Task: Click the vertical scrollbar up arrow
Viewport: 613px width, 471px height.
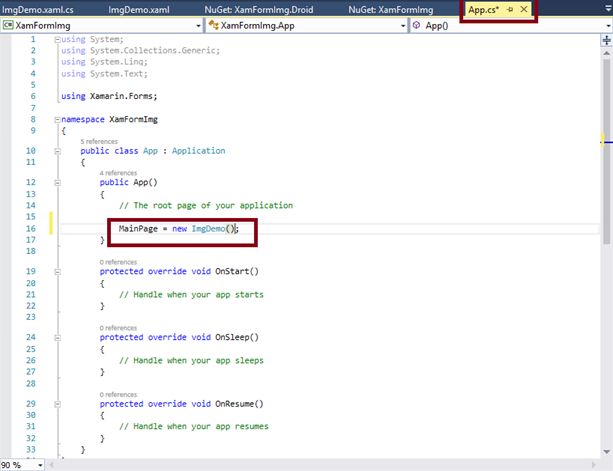Action: (x=606, y=53)
